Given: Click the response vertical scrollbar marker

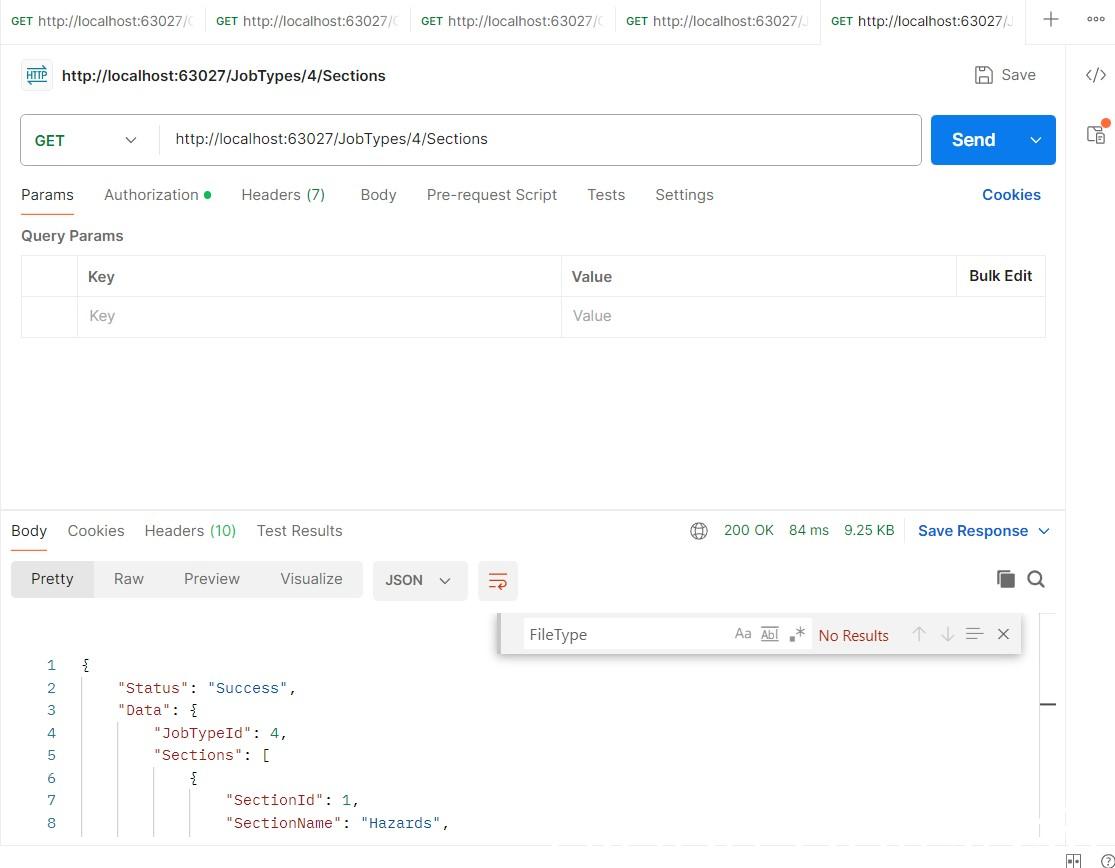Looking at the screenshot, I should [x=1048, y=704].
